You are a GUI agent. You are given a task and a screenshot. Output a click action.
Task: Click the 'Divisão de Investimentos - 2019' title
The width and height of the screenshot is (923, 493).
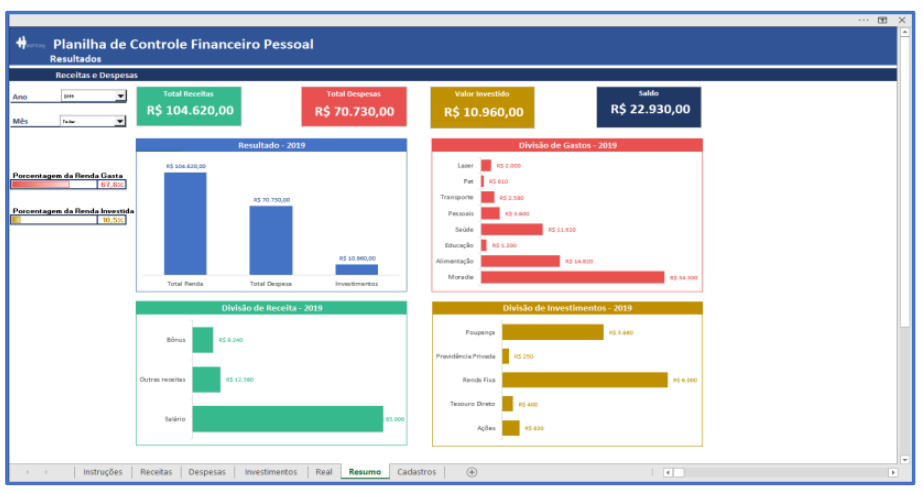[x=567, y=308]
